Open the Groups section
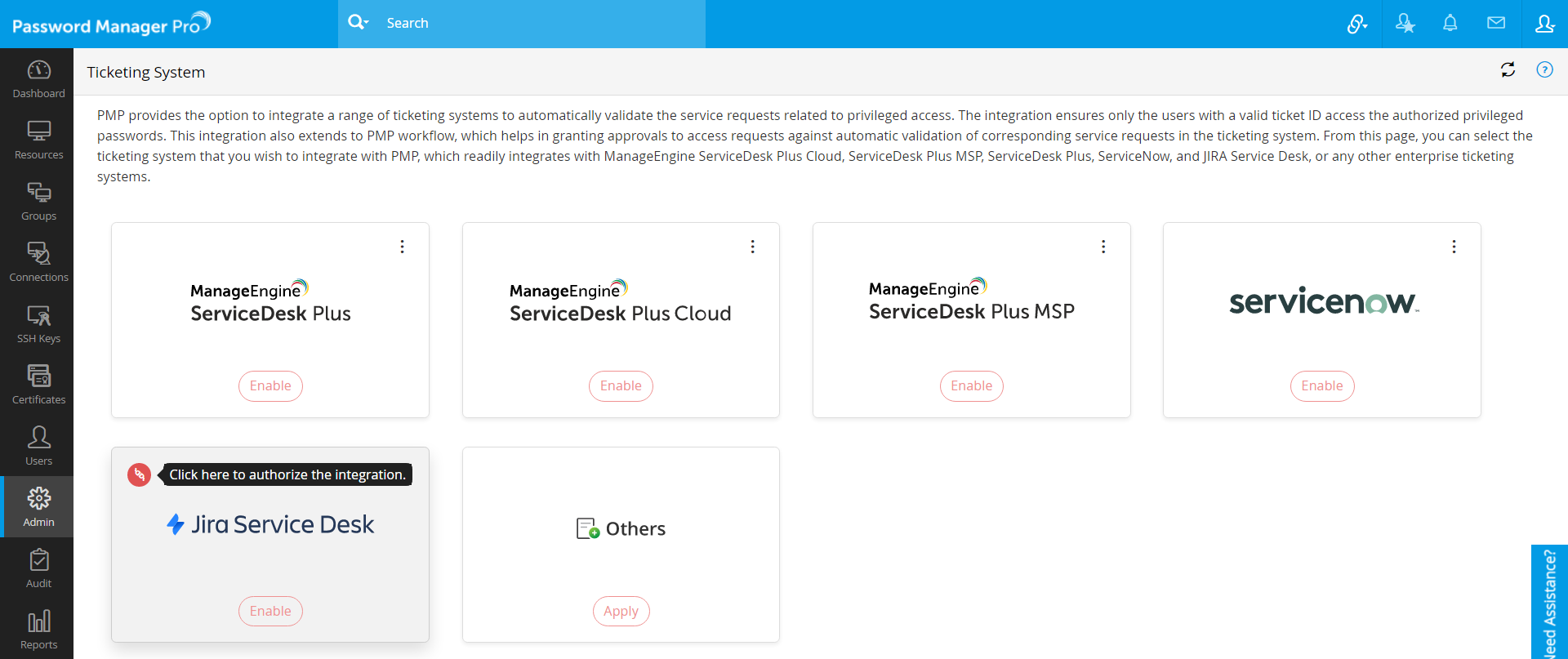Image resolution: width=1568 pixels, height=659 pixels. [38, 202]
